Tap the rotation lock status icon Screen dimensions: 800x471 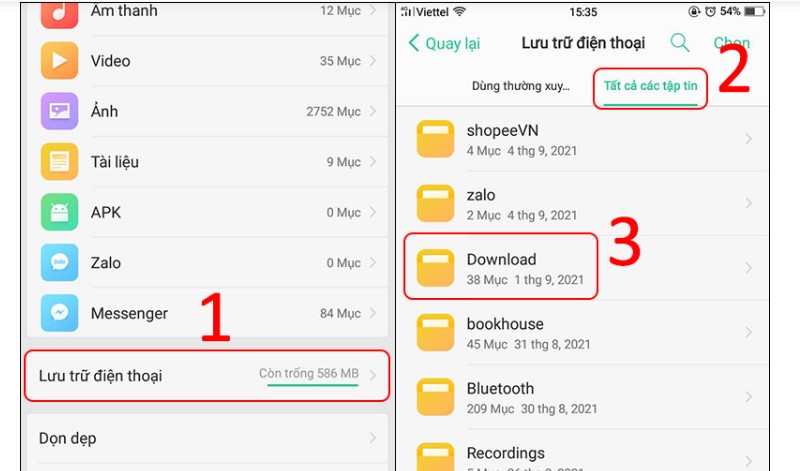point(694,11)
